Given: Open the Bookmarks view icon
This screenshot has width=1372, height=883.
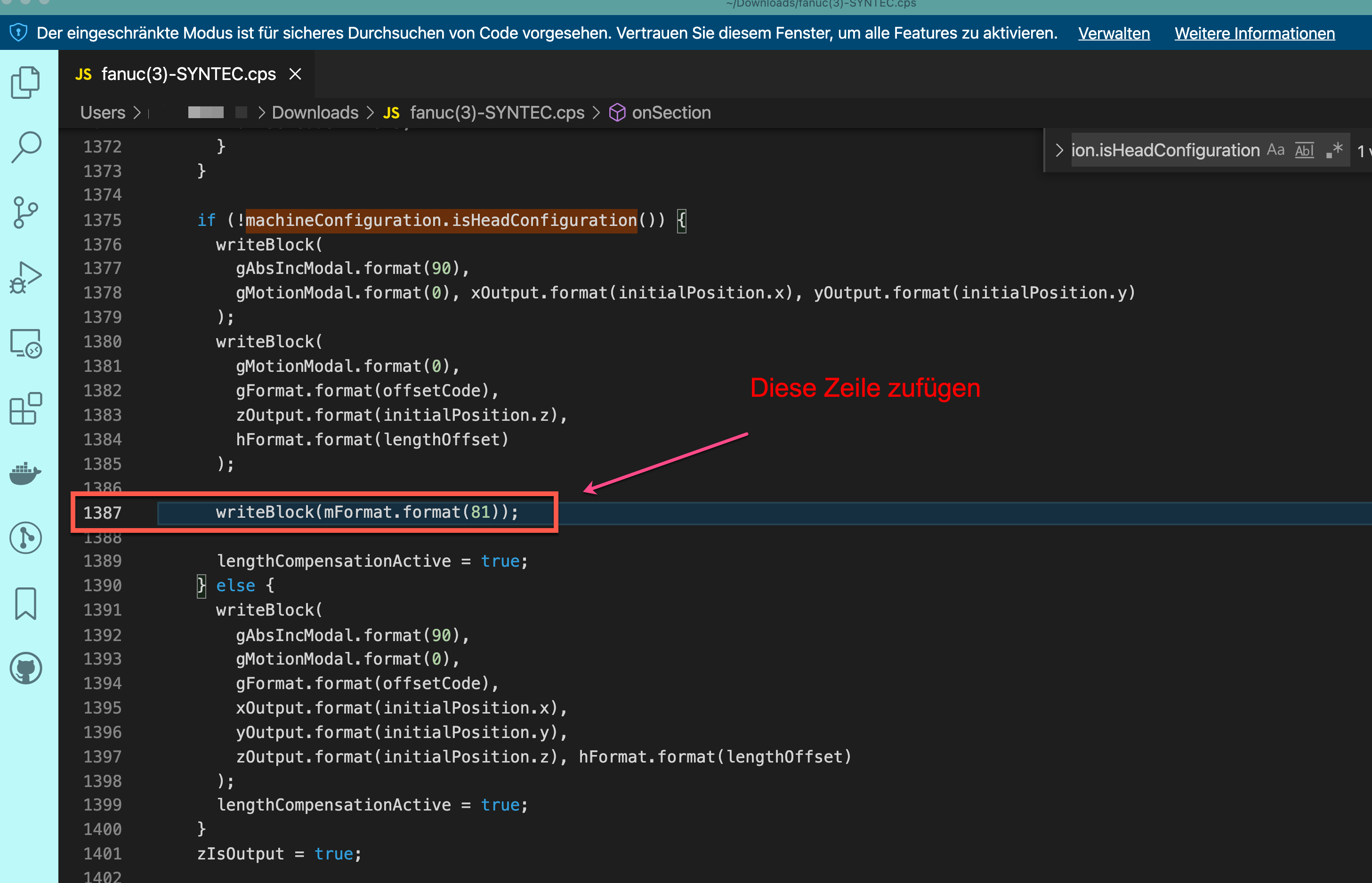Looking at the screenshot, I should pyautogui.click(x=26, y=603).
